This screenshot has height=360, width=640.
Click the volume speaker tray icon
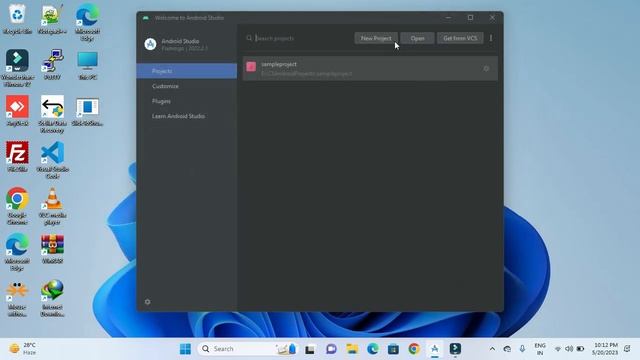point(569,349)
